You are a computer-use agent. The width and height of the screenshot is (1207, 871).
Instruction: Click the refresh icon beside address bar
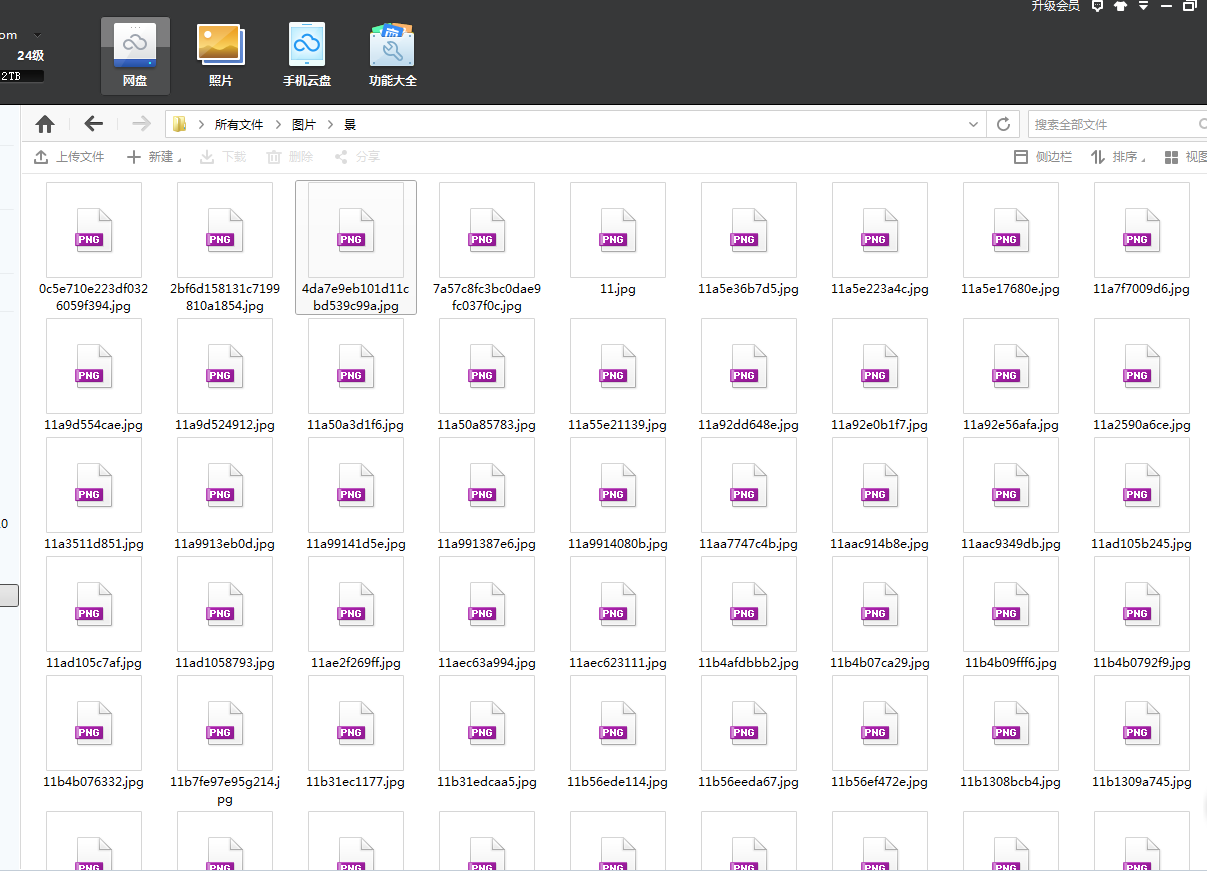[1003, 124]
